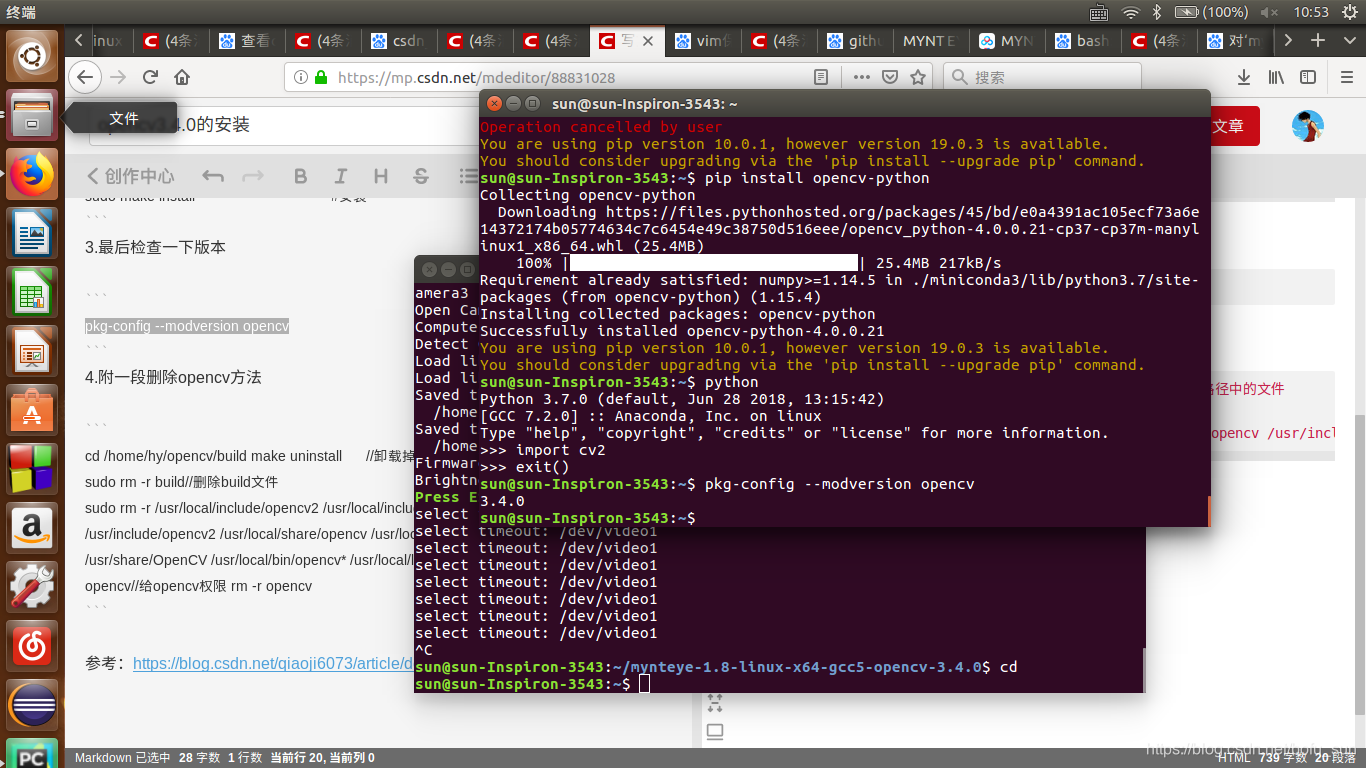1366x768 pixels.
Task: Launch Firefox from the dock
Action: coord(33,176)
